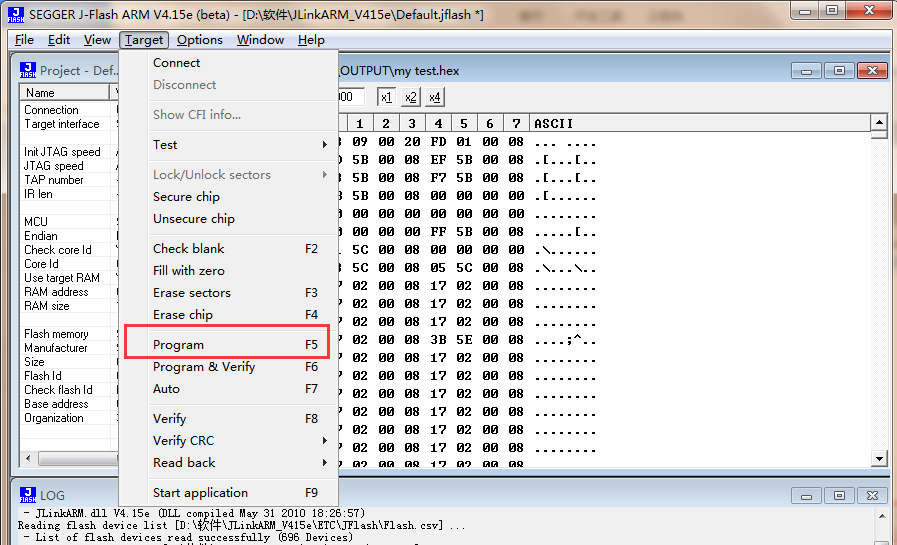The width and height of the screenshot is (897, 545).
Task: Select the Use target RAM row
Action: pos(69,278)
